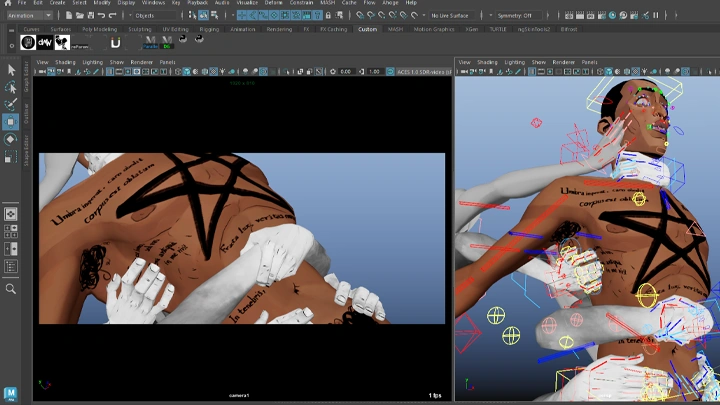
Task: Click the DG evaluation shelf icon
Action: click(167, 43)
